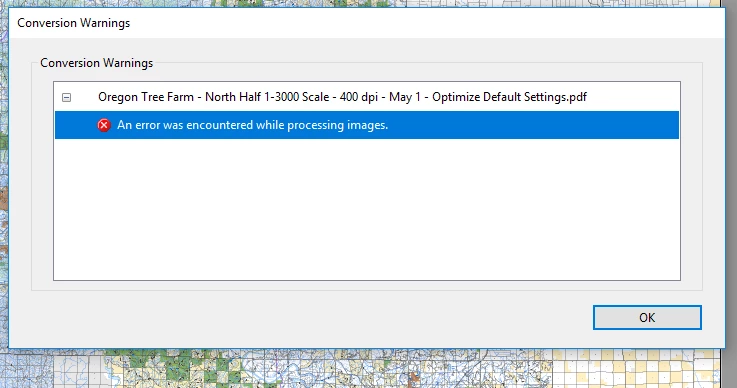This screenshot has width=737, height=388.
Task: Click the gray dialog area left of OK
Action: pyautogui.click(x=310, y=317)
